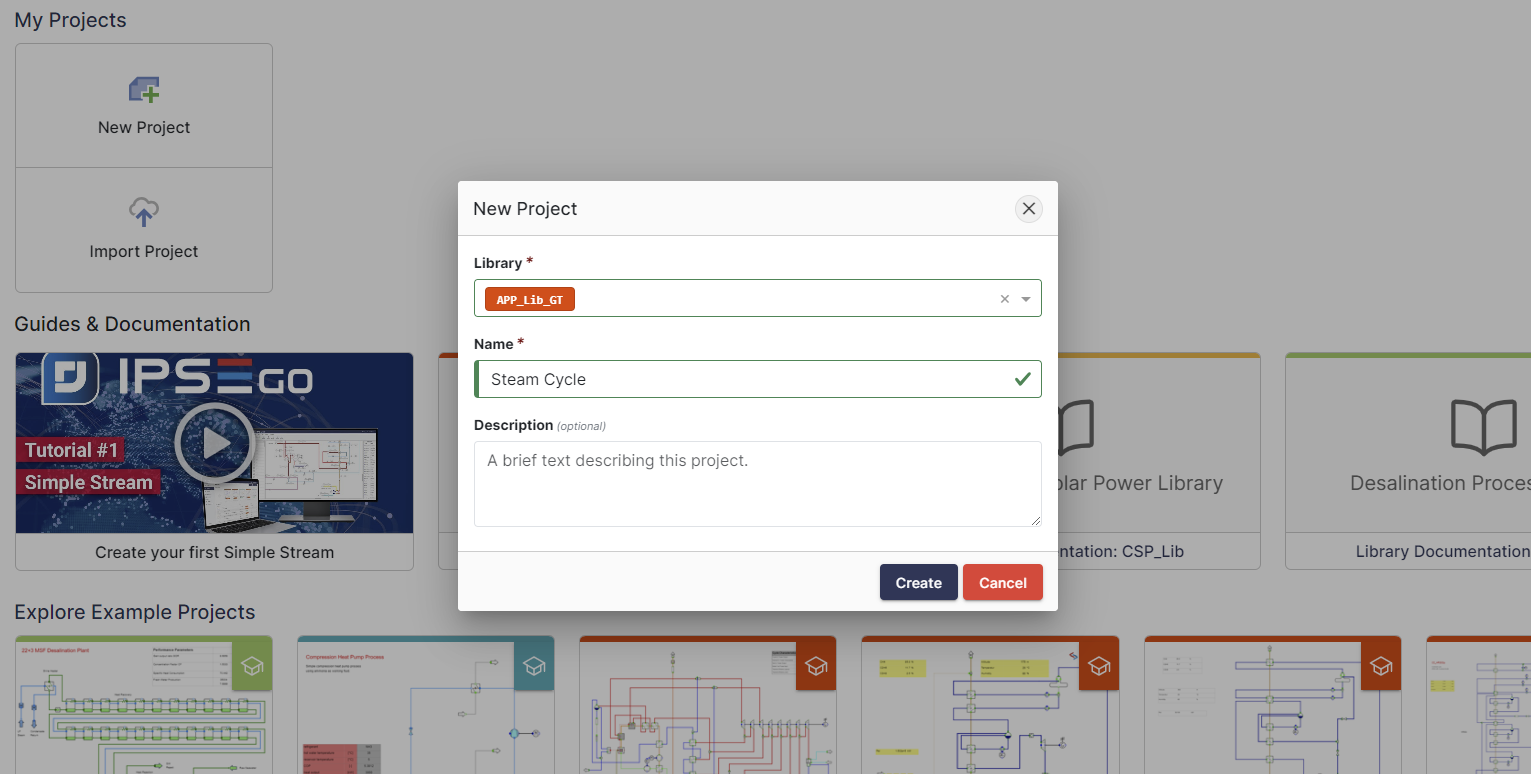
Task: Click the Import Project cloud icon
Action: coord(144,212)
